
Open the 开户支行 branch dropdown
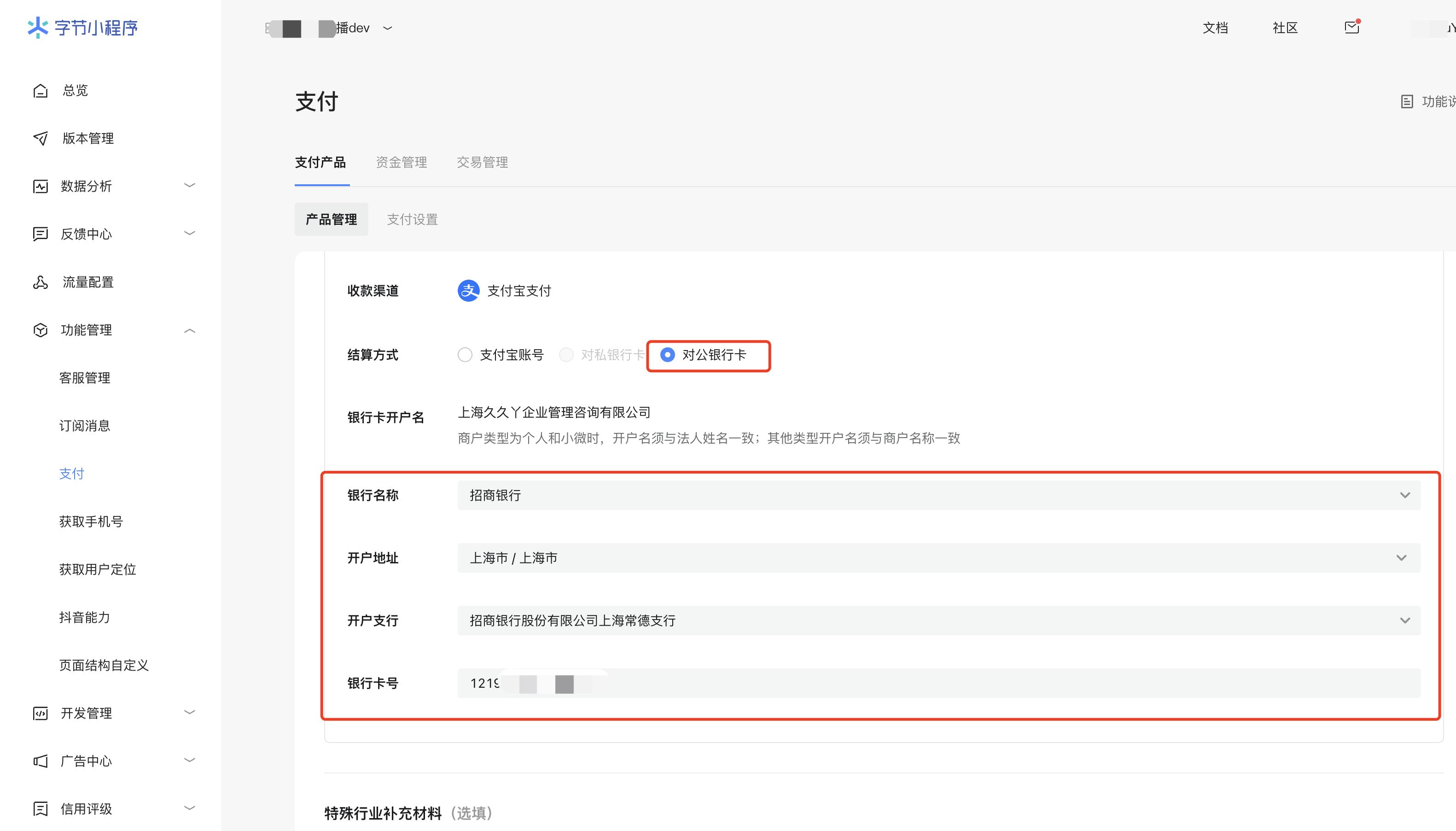click(x=938, y=620)
